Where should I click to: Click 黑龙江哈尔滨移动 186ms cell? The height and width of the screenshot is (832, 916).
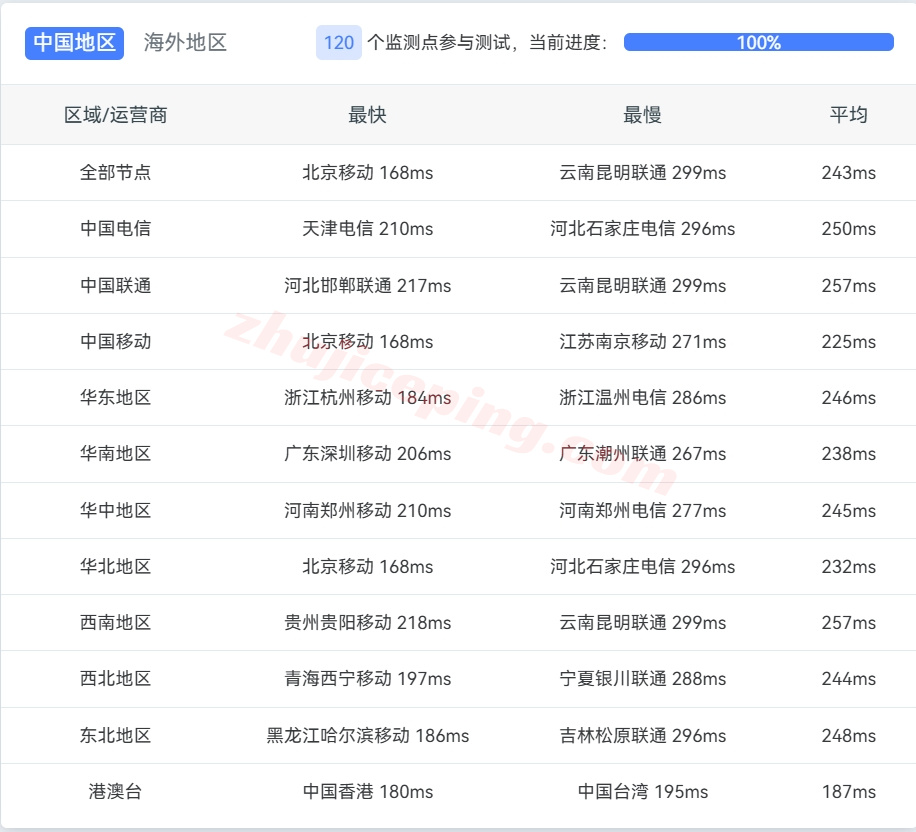coord(367,735)
